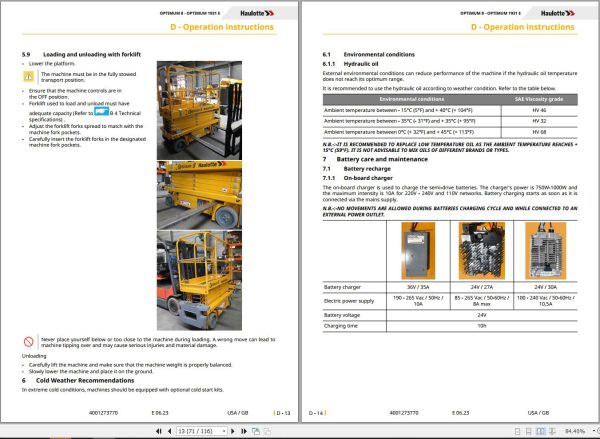Image resolution: width=600 pixels, height=439 pixels.
Task: Click 'SAE Viscosity grade' table header
Action: 539,99
